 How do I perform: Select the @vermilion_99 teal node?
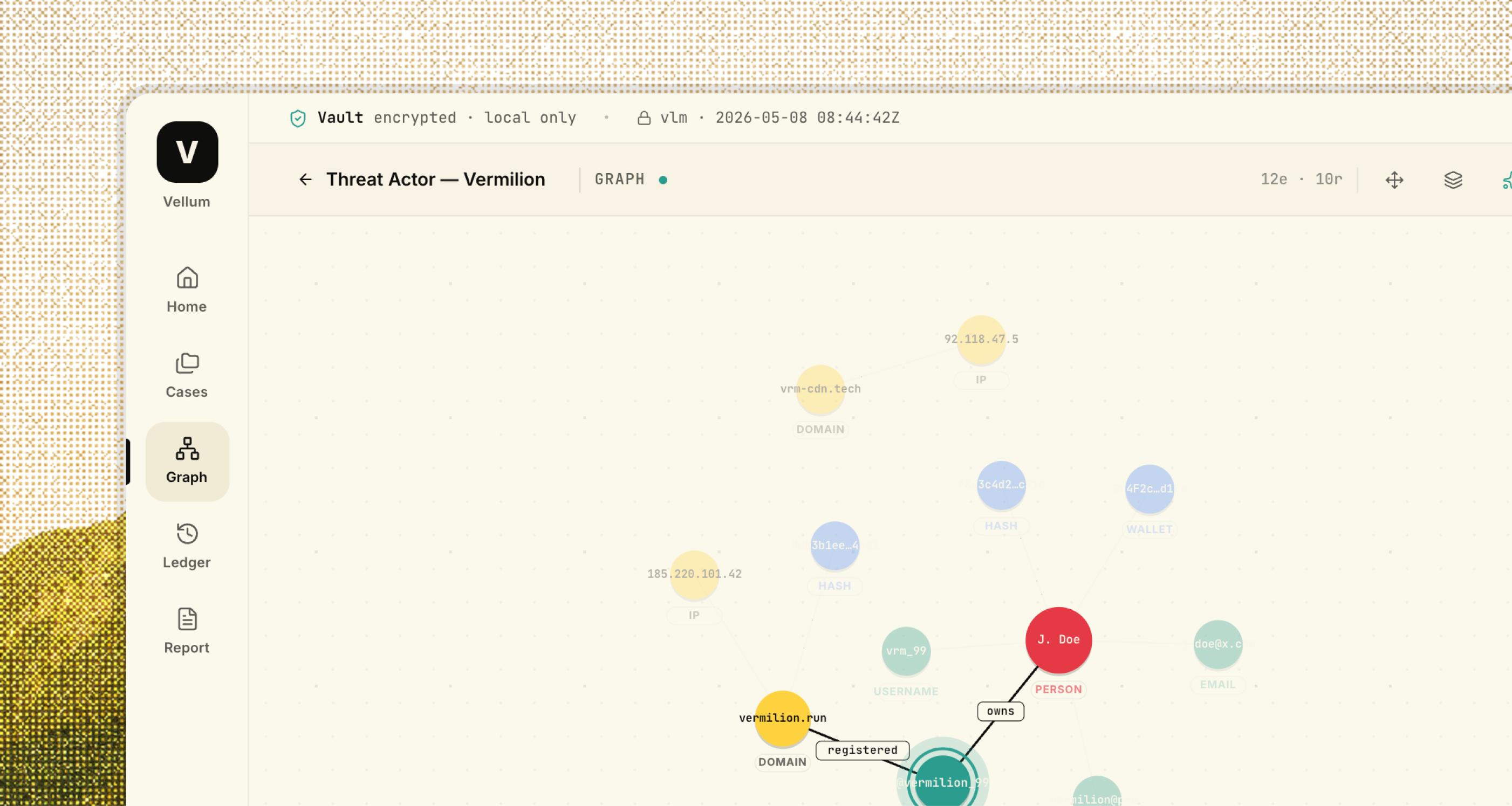point(942,780)
